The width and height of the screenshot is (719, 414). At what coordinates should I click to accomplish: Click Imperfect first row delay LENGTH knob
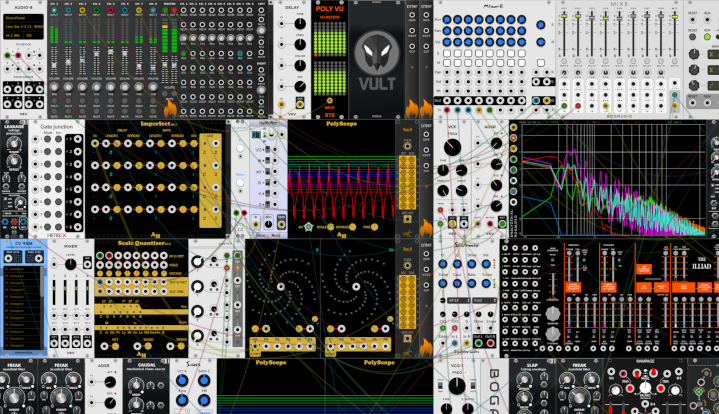point(117,144)
